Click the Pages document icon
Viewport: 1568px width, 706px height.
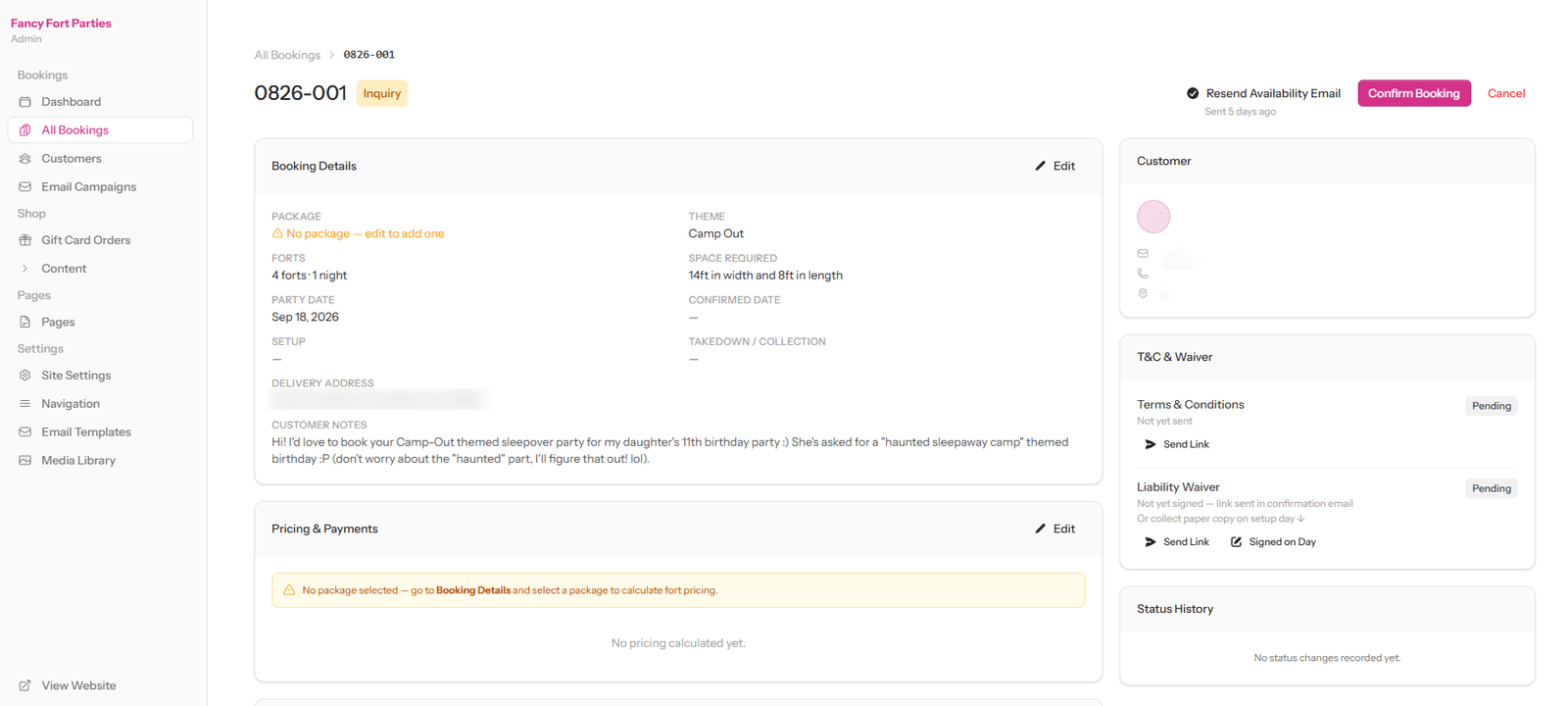coord(25,322)
